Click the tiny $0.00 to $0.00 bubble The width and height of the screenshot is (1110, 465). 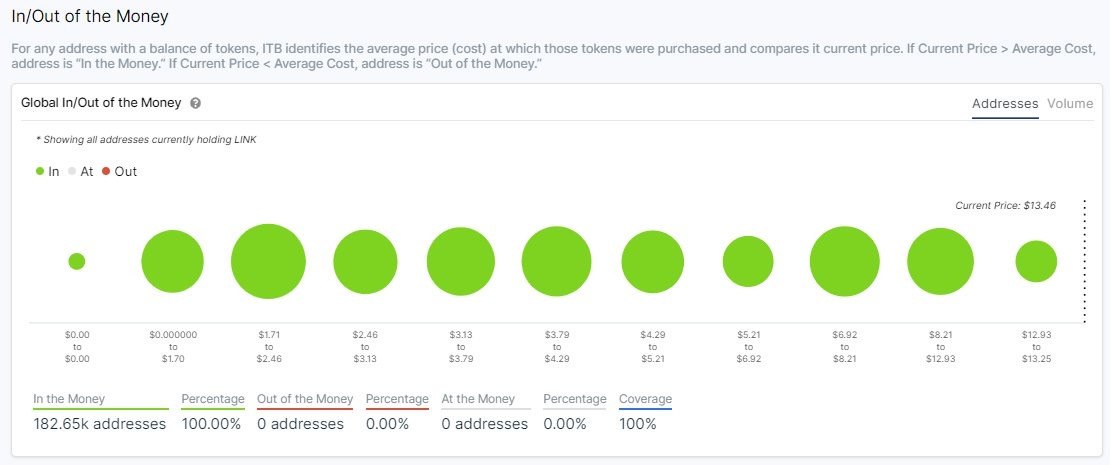pos(77,261)
